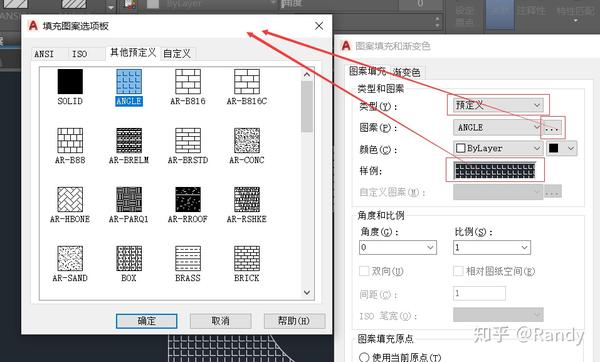This screenshot has height=362, width=600.
Task: Click AutoCAD logo in Hatch and Gradient dialog
Action: pos(346,46)
